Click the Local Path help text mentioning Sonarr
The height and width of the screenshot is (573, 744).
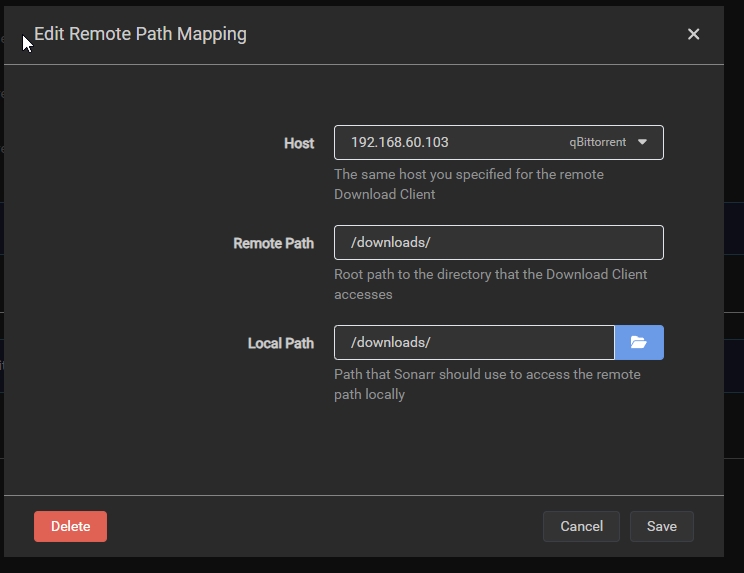pyautogui.click(x=487, y=384)
